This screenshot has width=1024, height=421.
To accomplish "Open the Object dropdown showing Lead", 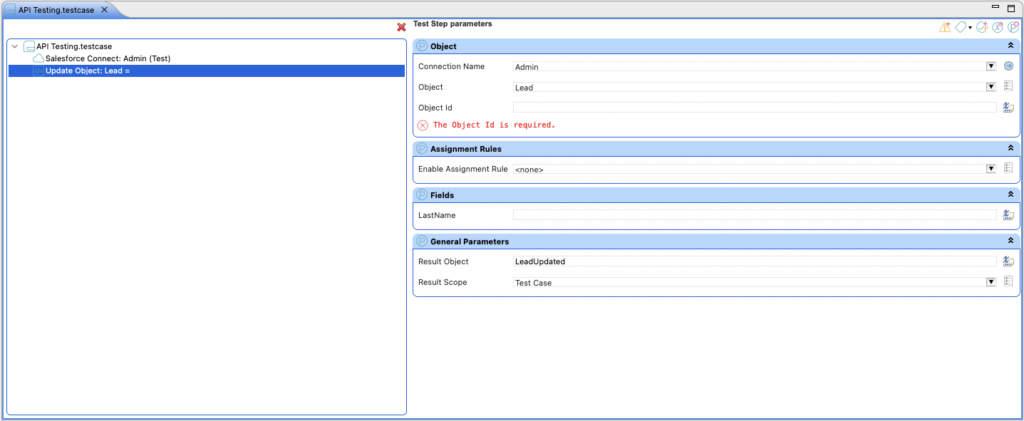I will click(991, 87).
